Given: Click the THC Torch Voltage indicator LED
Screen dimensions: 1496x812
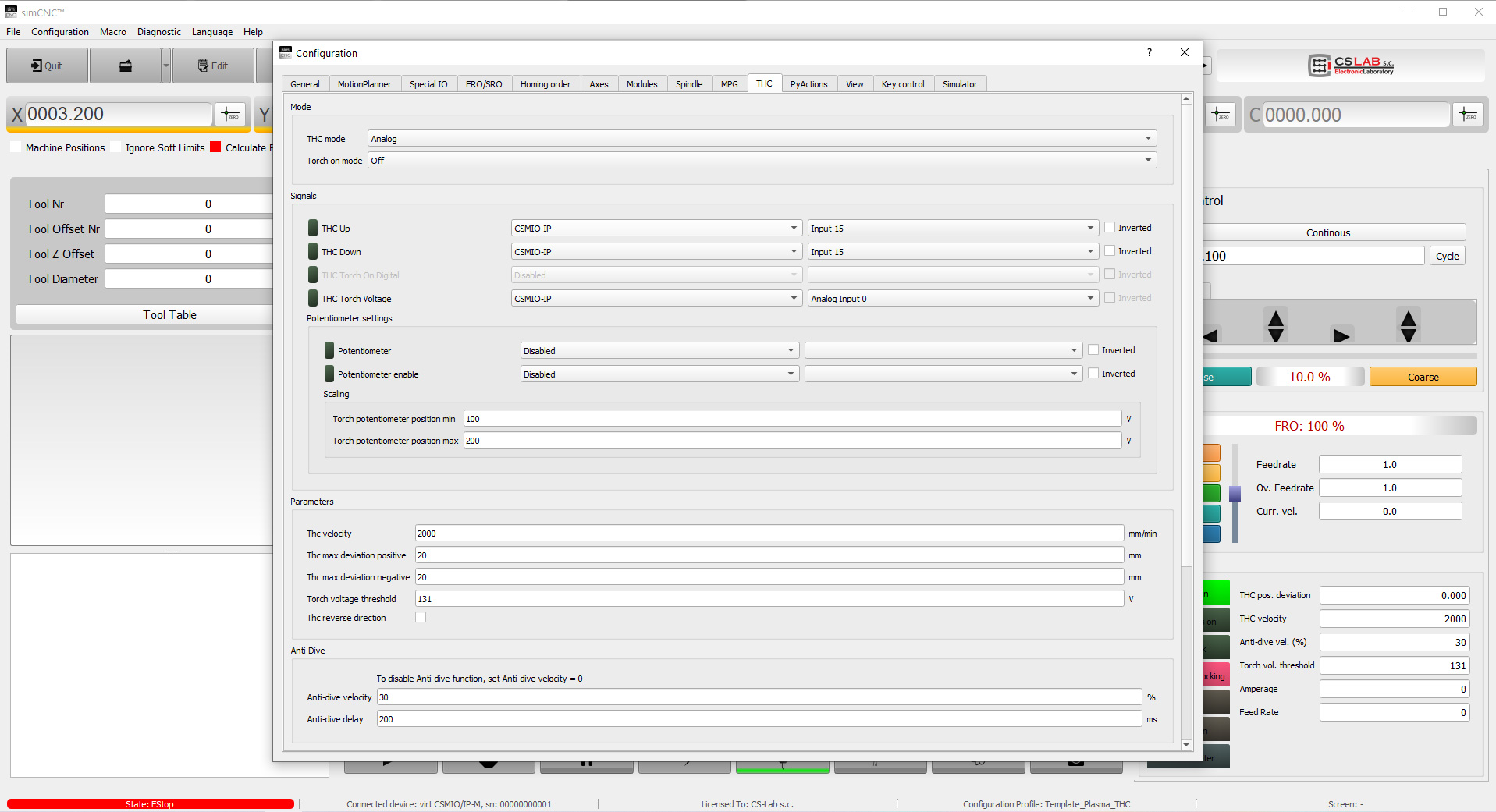Looking at the screenshot, I should 313,299.
